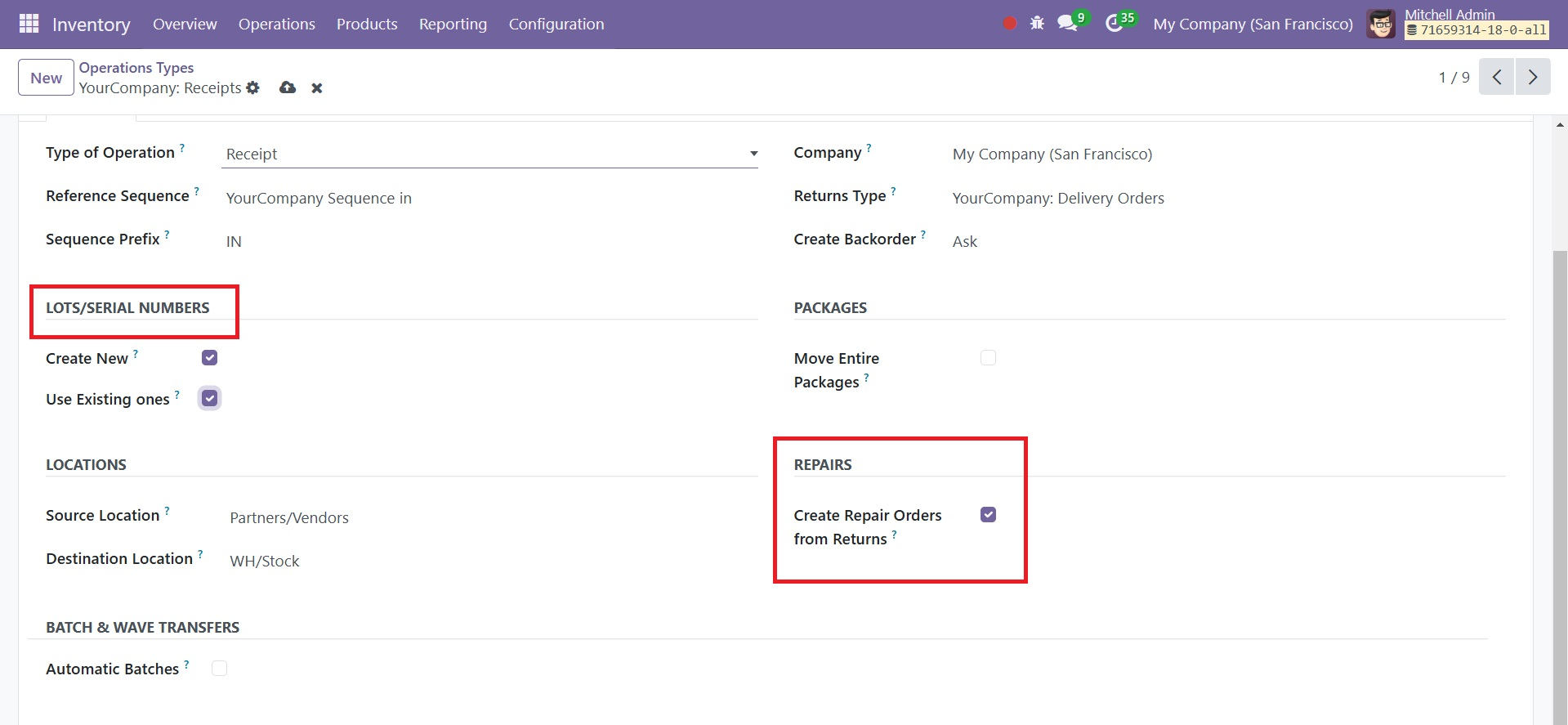This screenshot has width=1568, height=725.
Task: Open the Configuration menu
Action: (556, 24)
